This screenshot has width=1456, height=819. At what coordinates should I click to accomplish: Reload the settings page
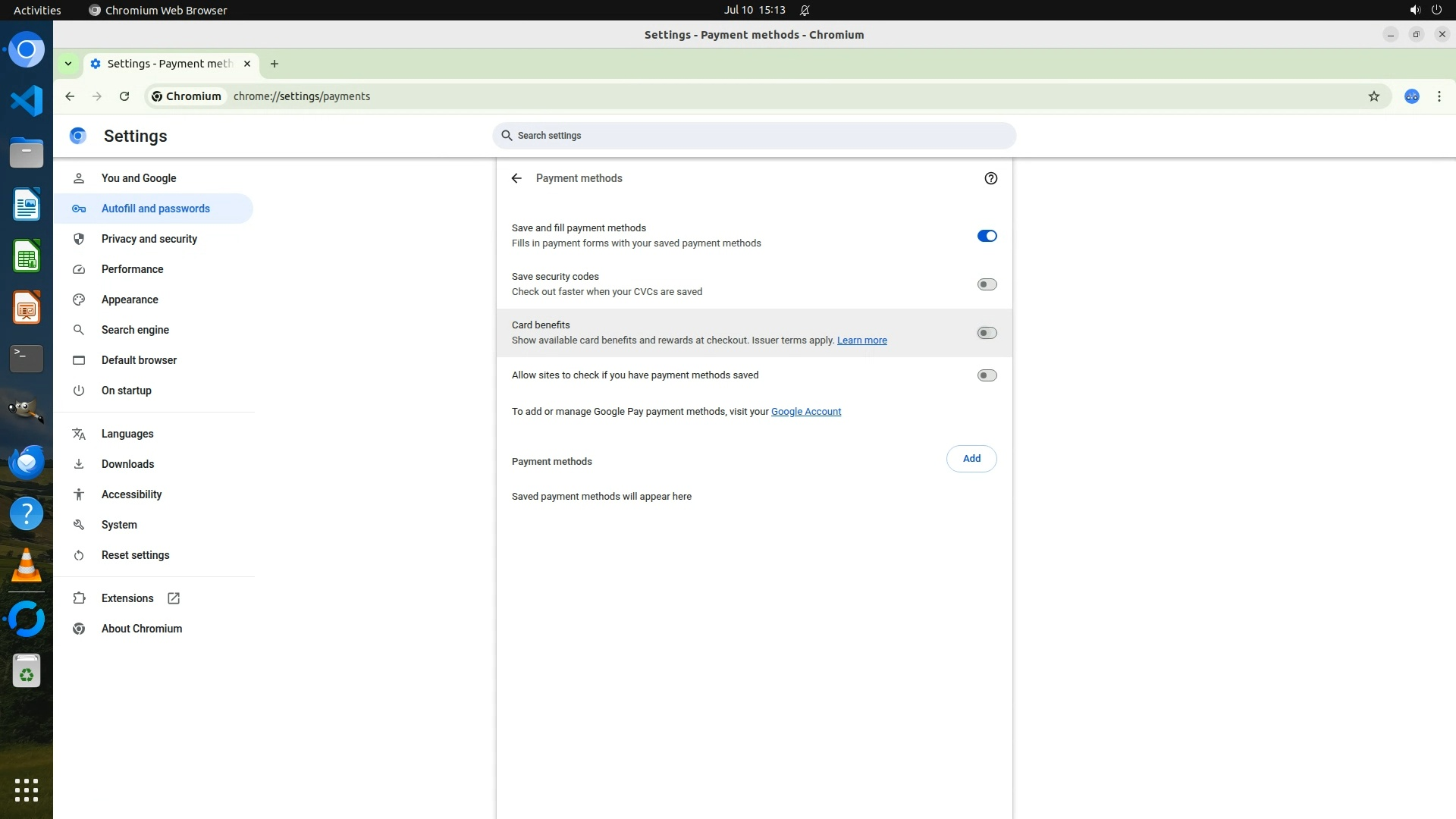click(x=124, y=96)
